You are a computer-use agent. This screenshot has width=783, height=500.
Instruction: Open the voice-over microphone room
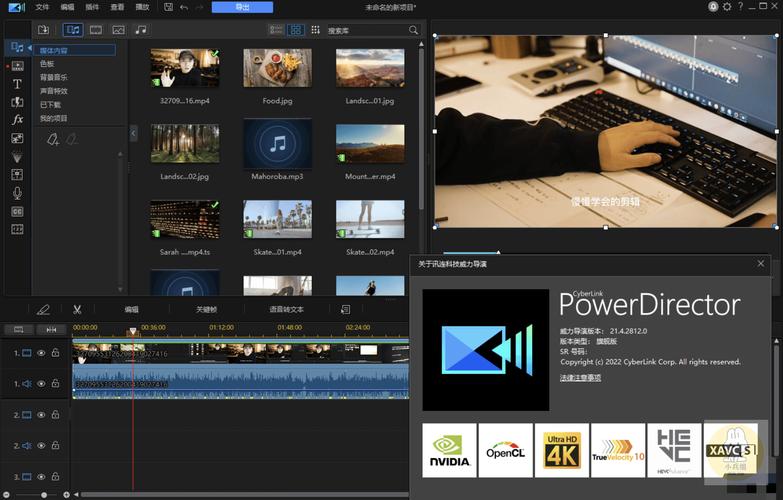click(17, 193)
